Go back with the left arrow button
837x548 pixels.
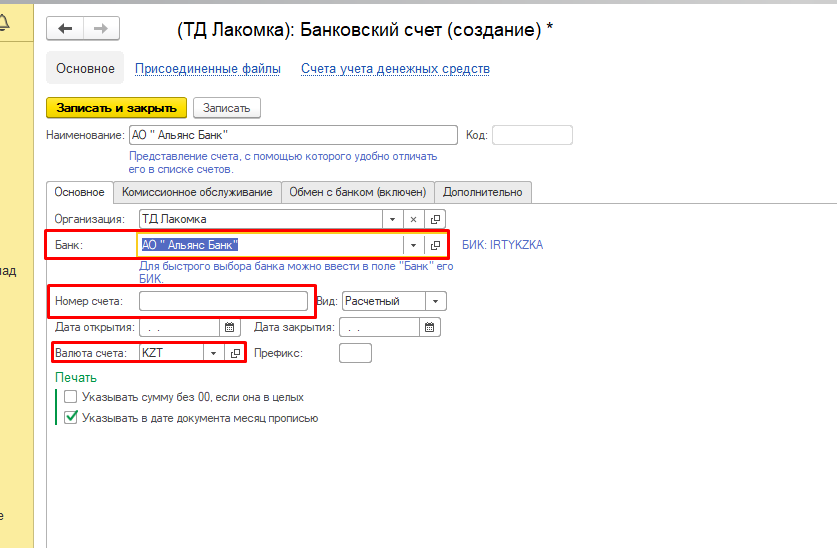click(65, 28)
